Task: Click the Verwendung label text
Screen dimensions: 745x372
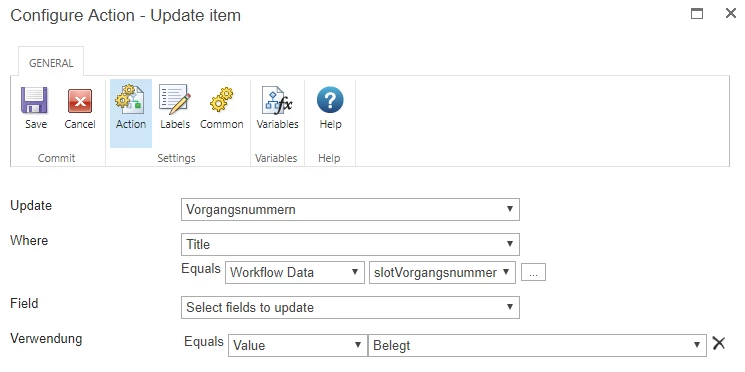Action: pyautogui.click(x=46, y=339)
